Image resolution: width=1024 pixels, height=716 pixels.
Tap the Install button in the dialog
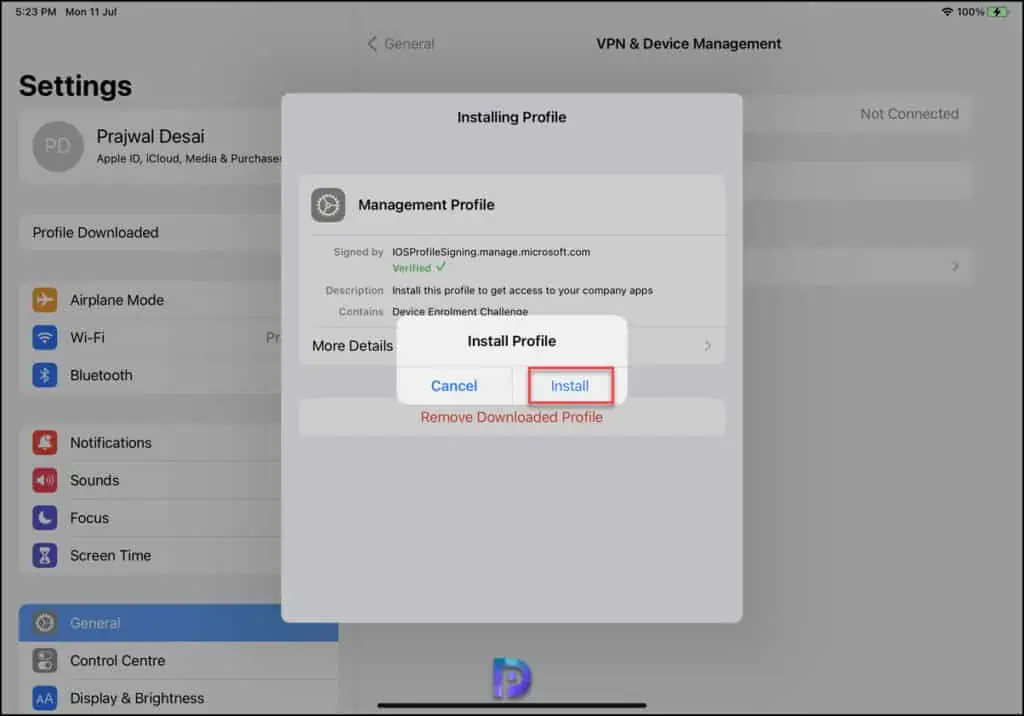(569, 385)
